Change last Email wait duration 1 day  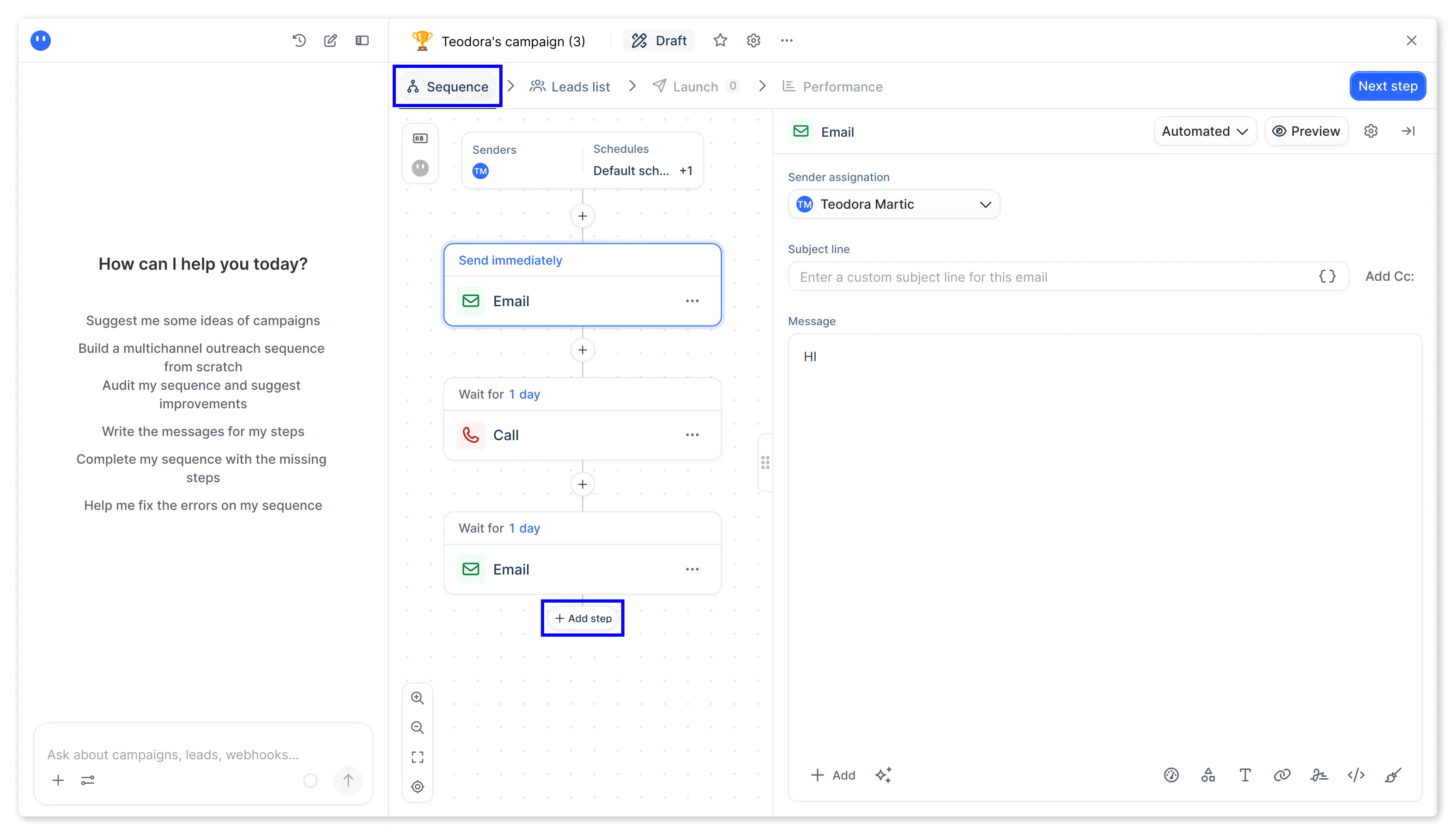[x=524, y=528]
